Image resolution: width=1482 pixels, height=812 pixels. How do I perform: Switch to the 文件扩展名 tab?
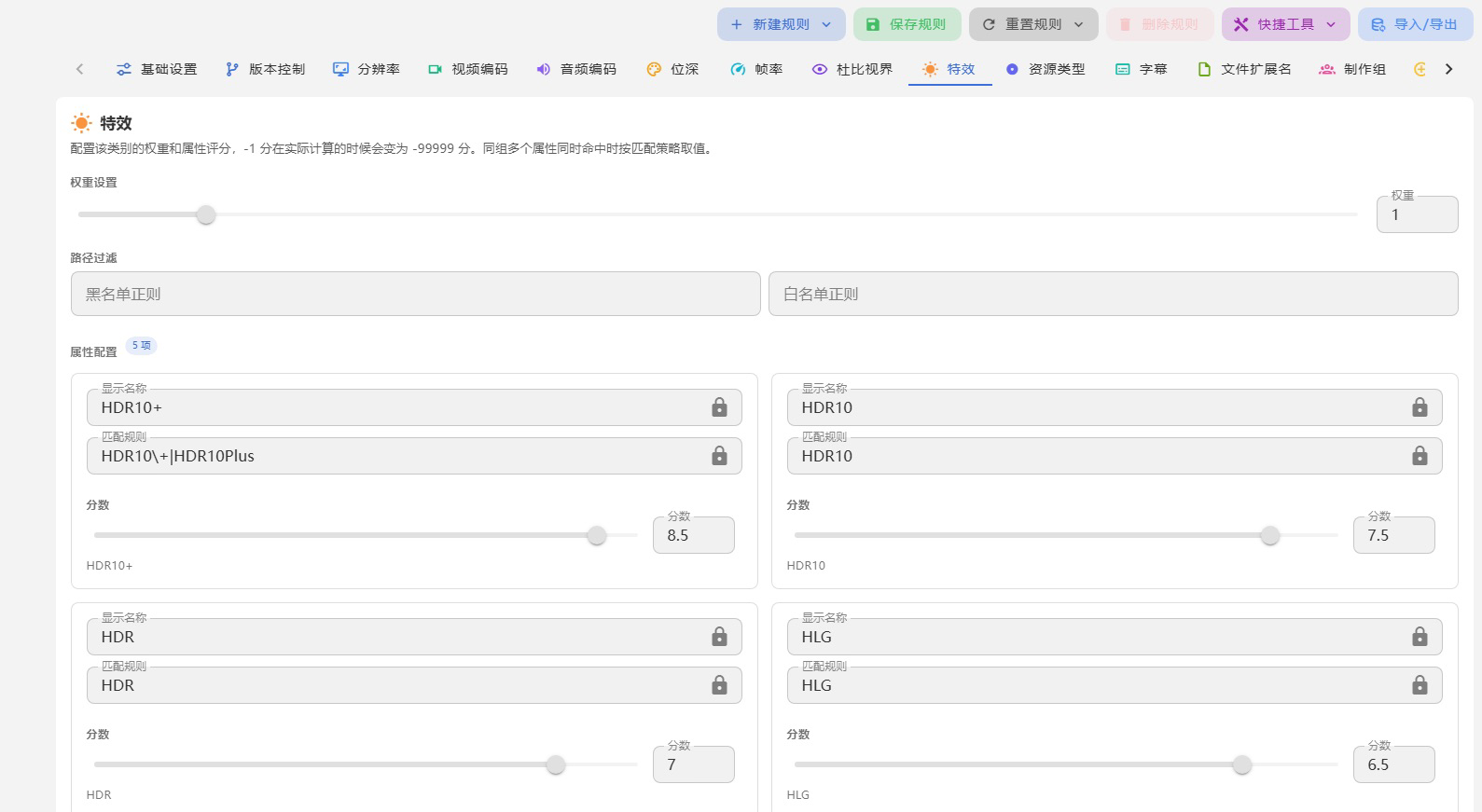tap(1245, 69)
